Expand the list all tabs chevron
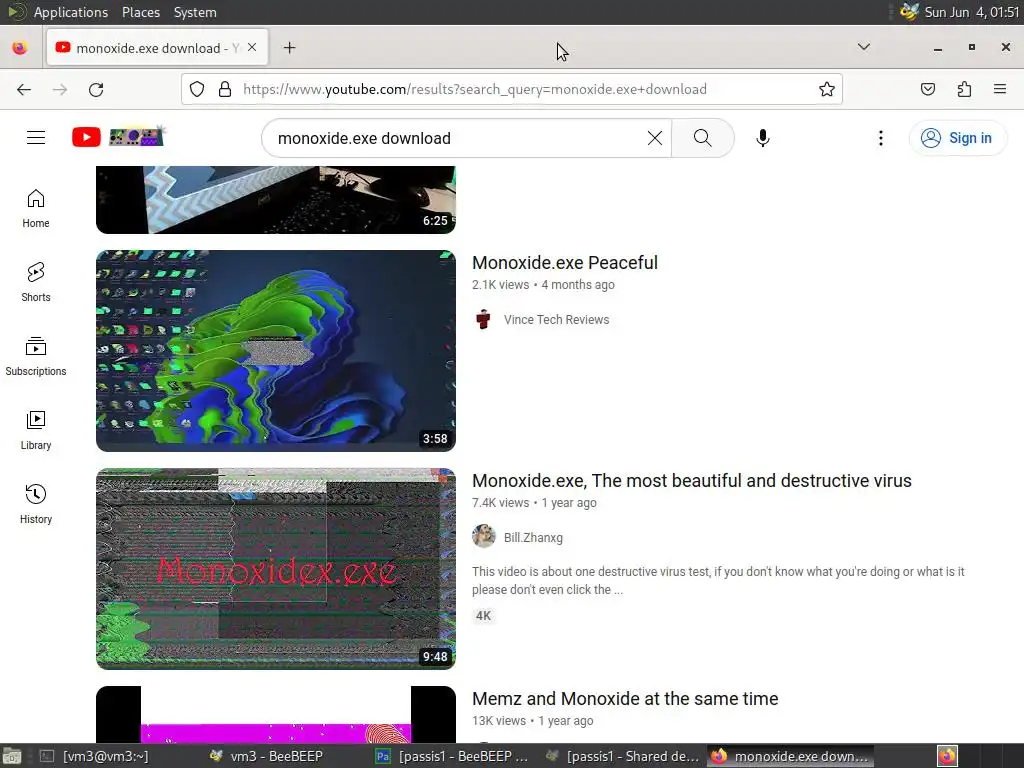The width and height of the screenshot is (1024, 768). (863, 47)
